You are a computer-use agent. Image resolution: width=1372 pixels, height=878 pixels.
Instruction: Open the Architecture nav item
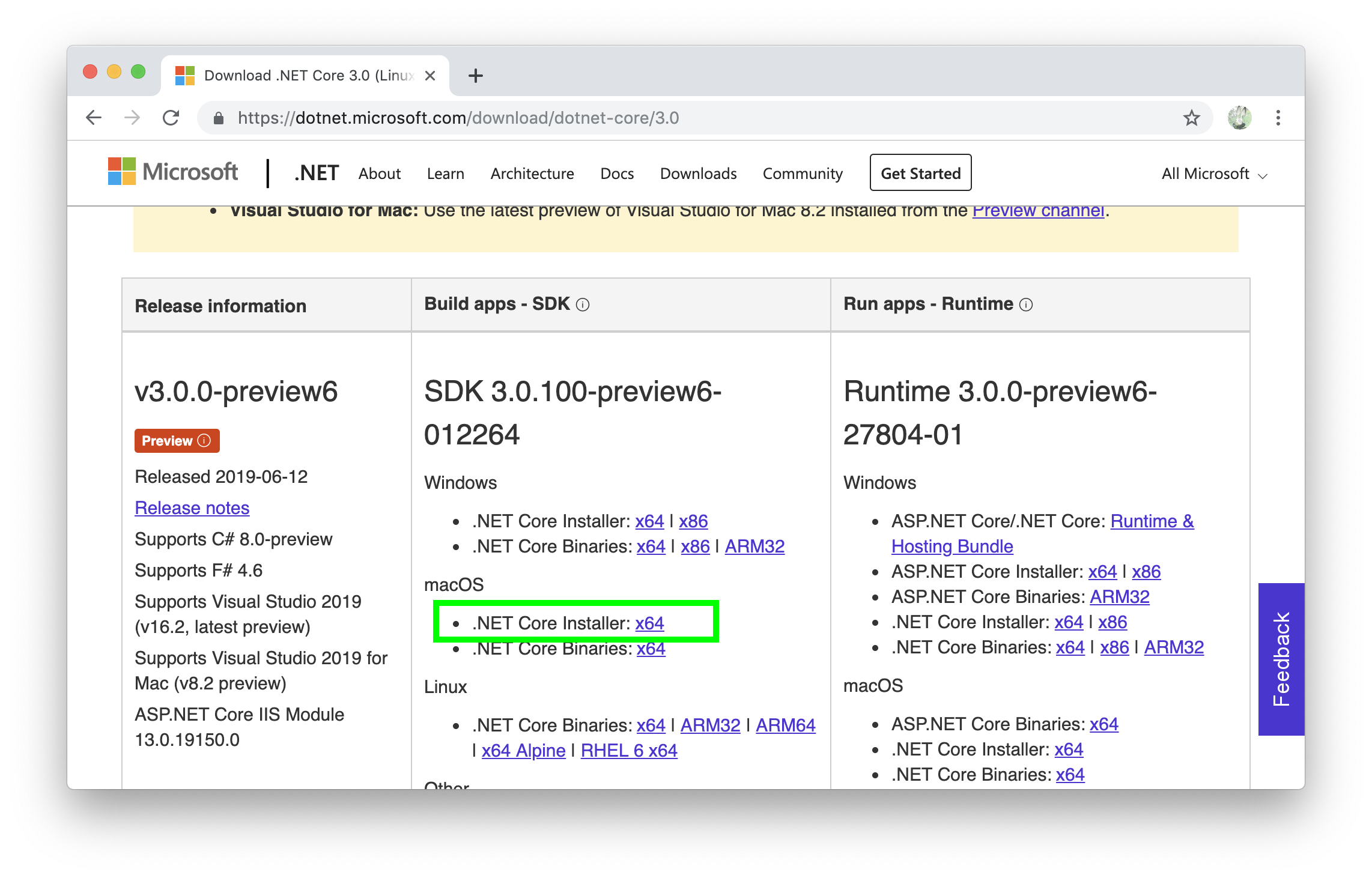click(532, 174)
